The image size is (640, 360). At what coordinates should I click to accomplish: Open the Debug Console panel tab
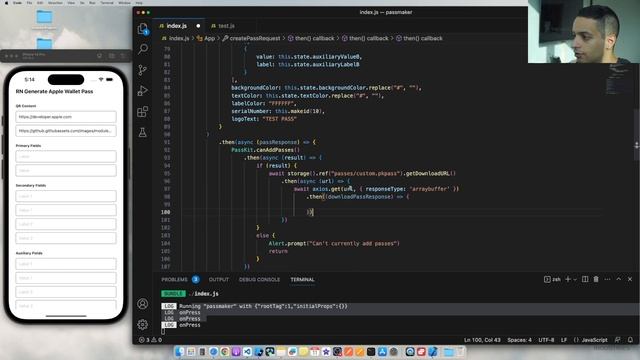(260, 280)
